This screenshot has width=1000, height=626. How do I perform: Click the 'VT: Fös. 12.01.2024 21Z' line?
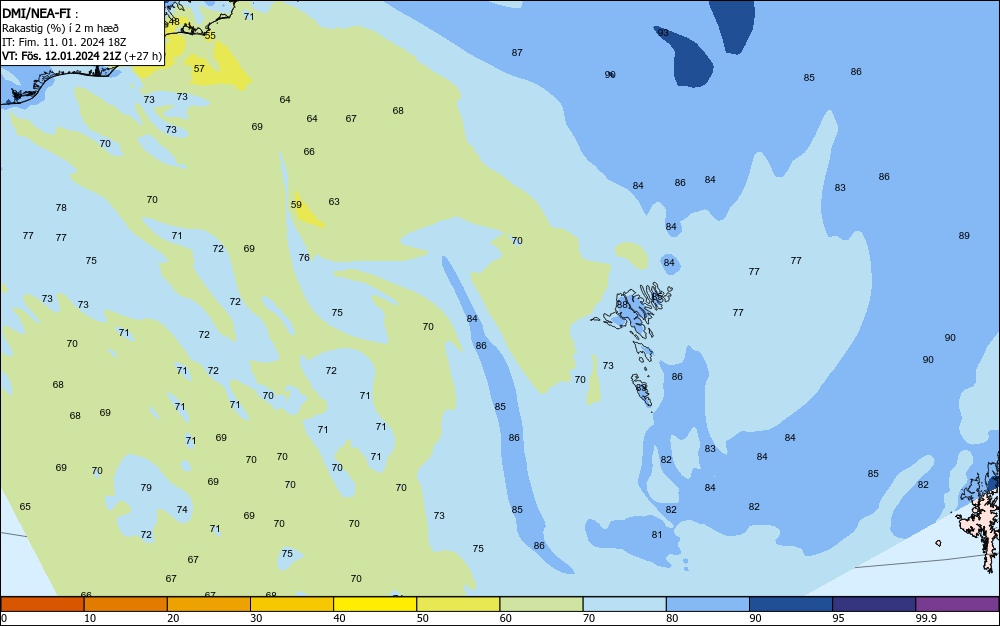[61, 56]
